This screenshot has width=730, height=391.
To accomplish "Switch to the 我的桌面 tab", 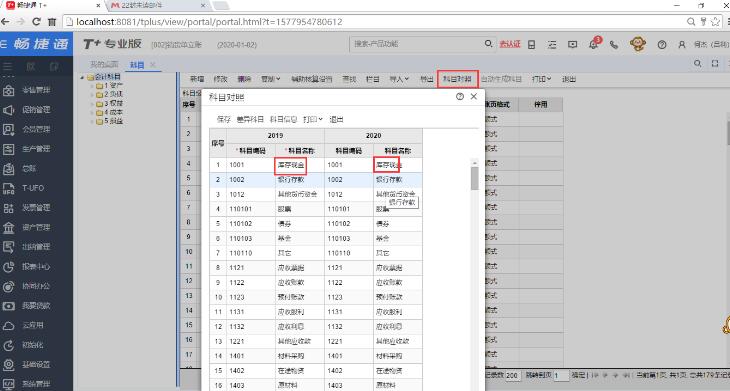I will [104, 64].
